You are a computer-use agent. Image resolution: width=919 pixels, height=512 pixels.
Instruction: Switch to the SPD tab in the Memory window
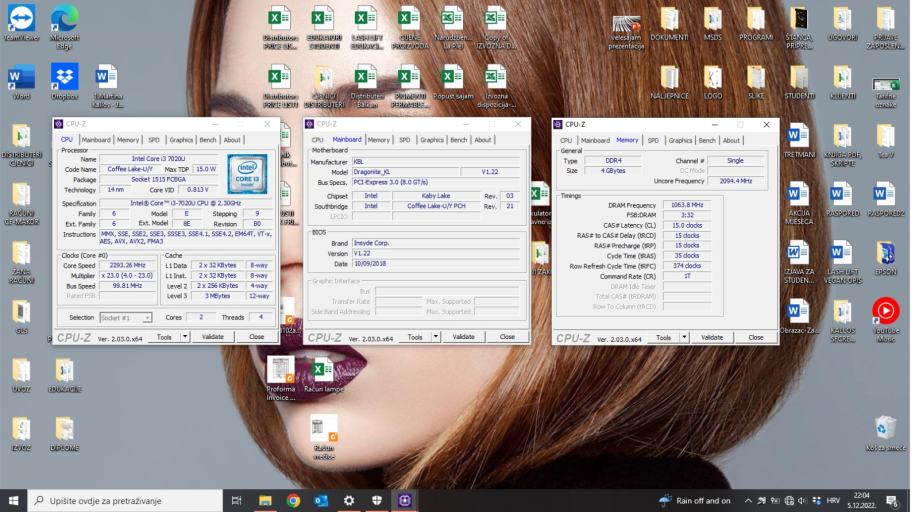tap(652, 141)
